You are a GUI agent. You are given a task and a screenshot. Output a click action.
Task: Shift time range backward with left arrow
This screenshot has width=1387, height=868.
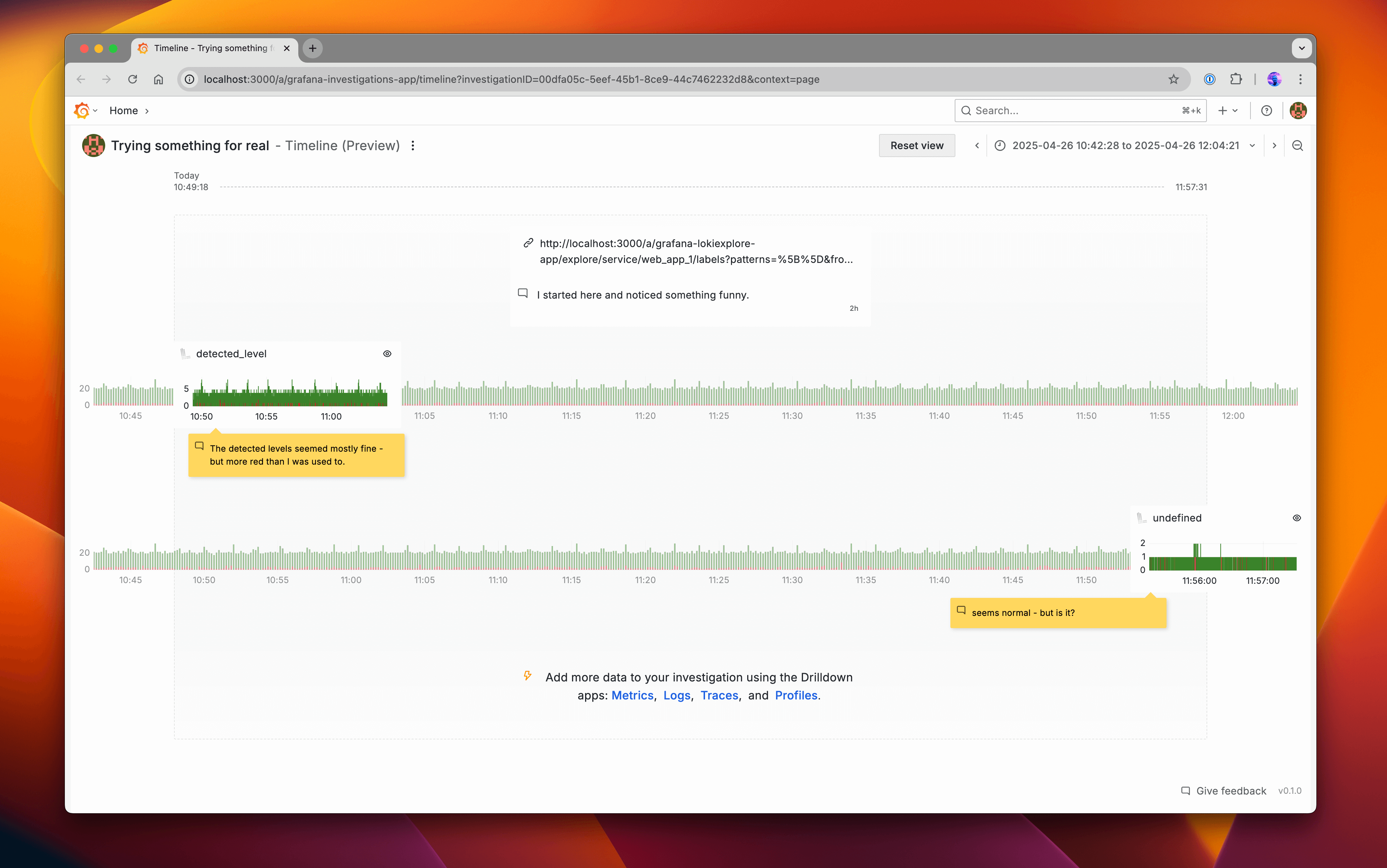[977, 146]
